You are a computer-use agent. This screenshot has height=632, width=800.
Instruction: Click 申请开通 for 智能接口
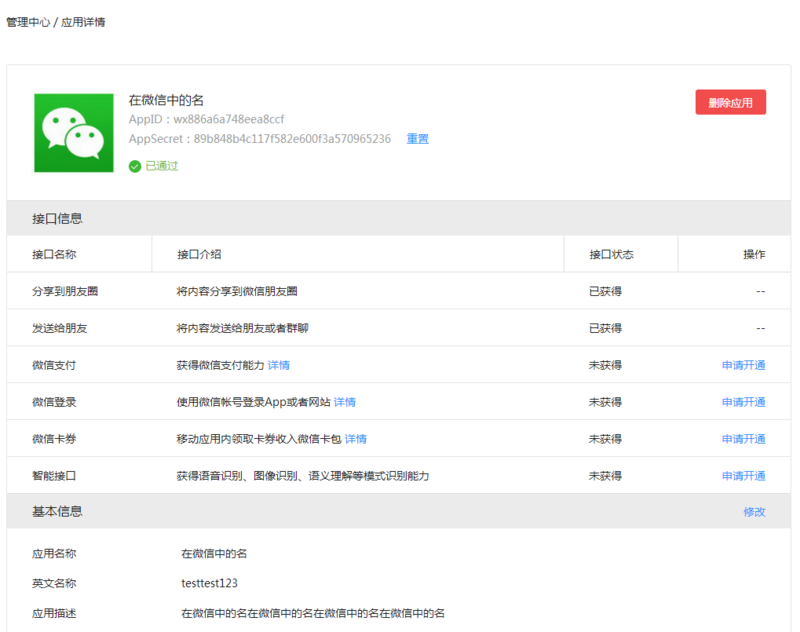[743, 476]
